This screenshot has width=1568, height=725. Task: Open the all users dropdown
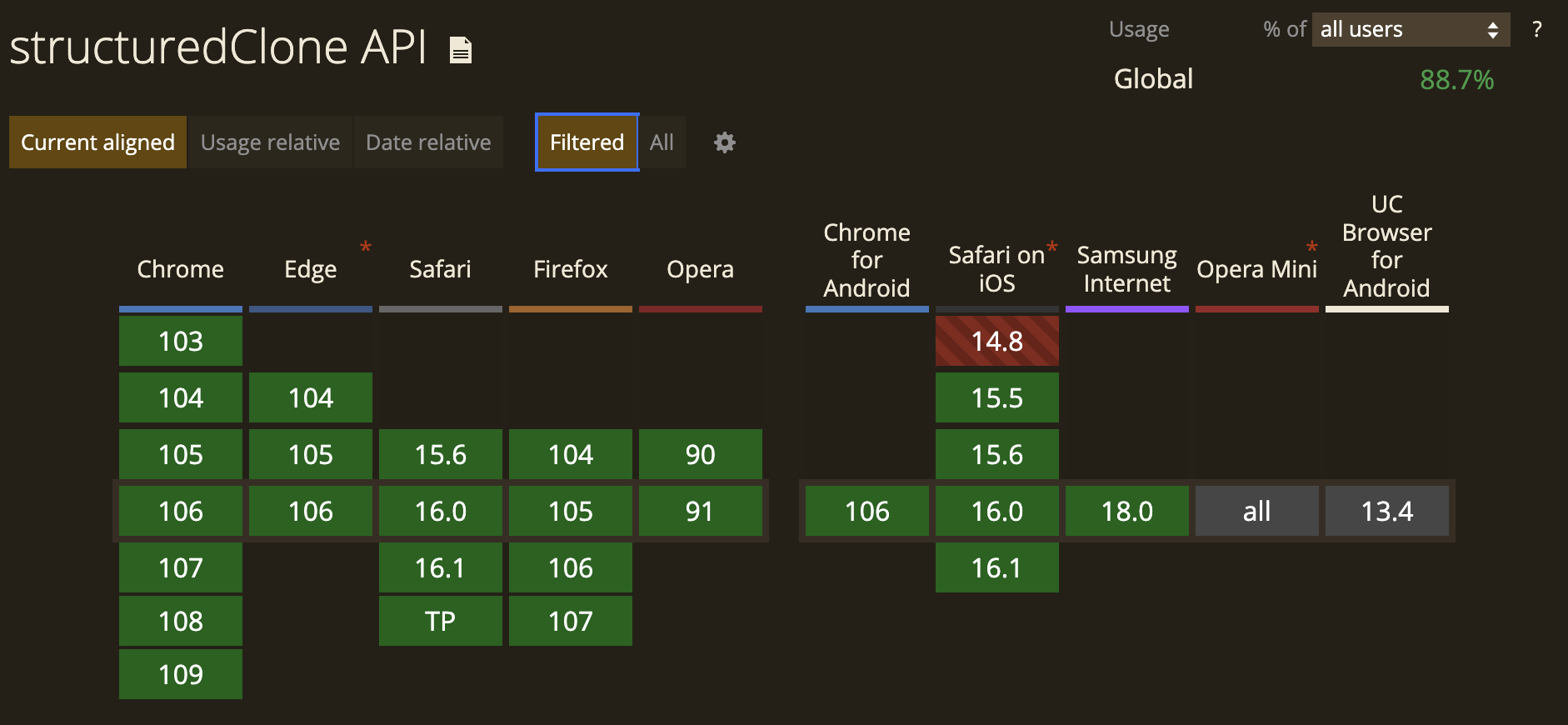click(x=1411, y=30)
